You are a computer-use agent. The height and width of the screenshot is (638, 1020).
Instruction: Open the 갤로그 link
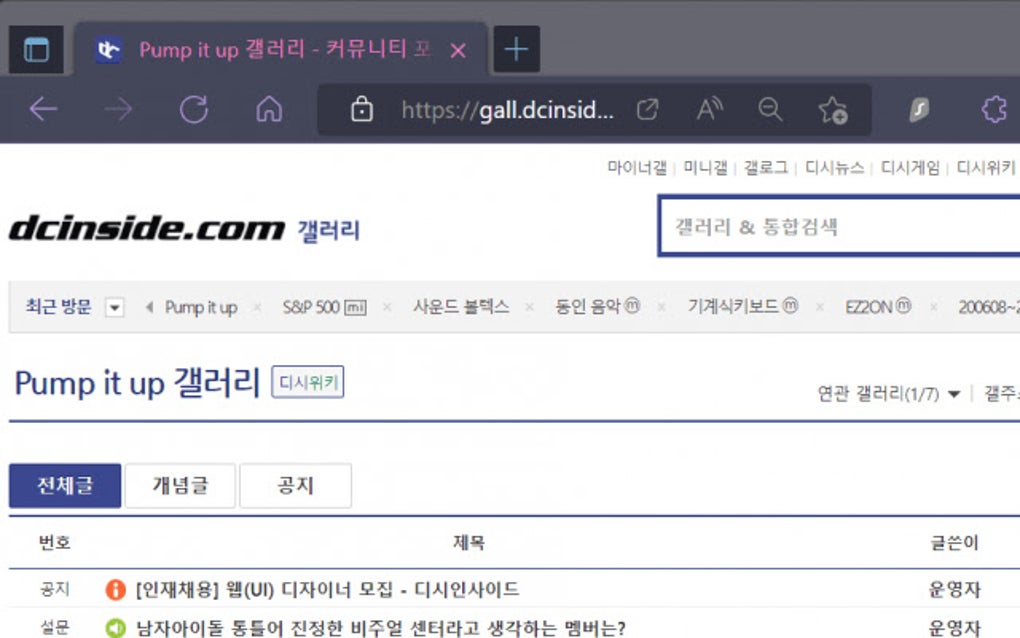pyautogui.click(x=766, y=168)
